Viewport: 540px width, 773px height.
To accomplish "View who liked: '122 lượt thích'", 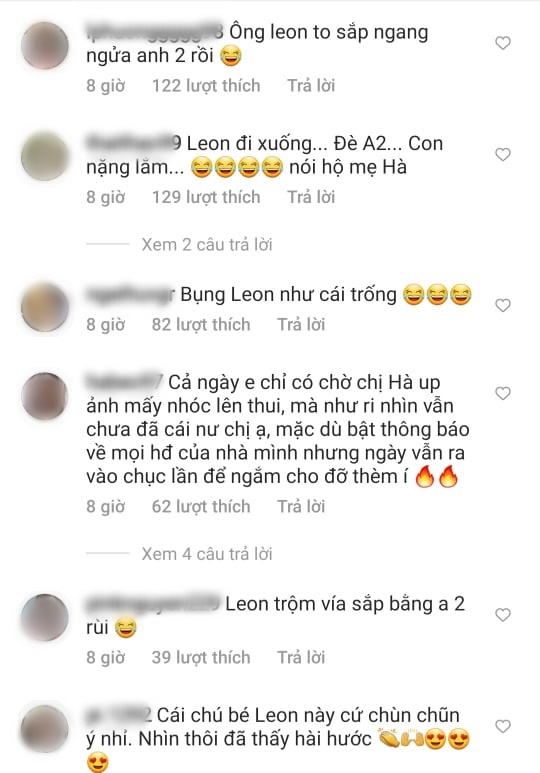I will tap(206, 86).
